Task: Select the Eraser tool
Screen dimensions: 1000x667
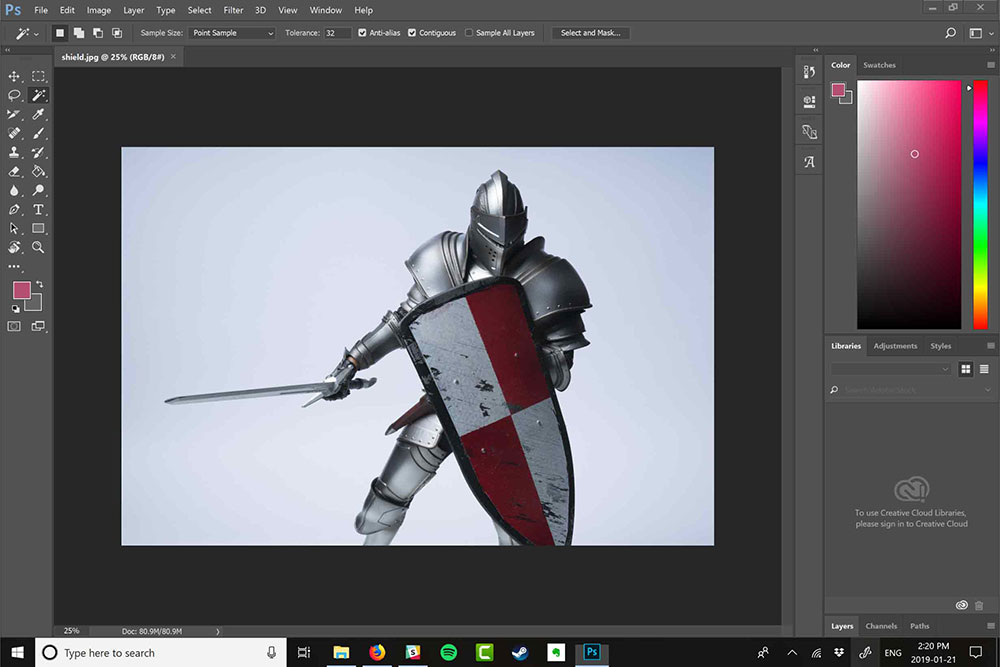Action: pos(14,172)
